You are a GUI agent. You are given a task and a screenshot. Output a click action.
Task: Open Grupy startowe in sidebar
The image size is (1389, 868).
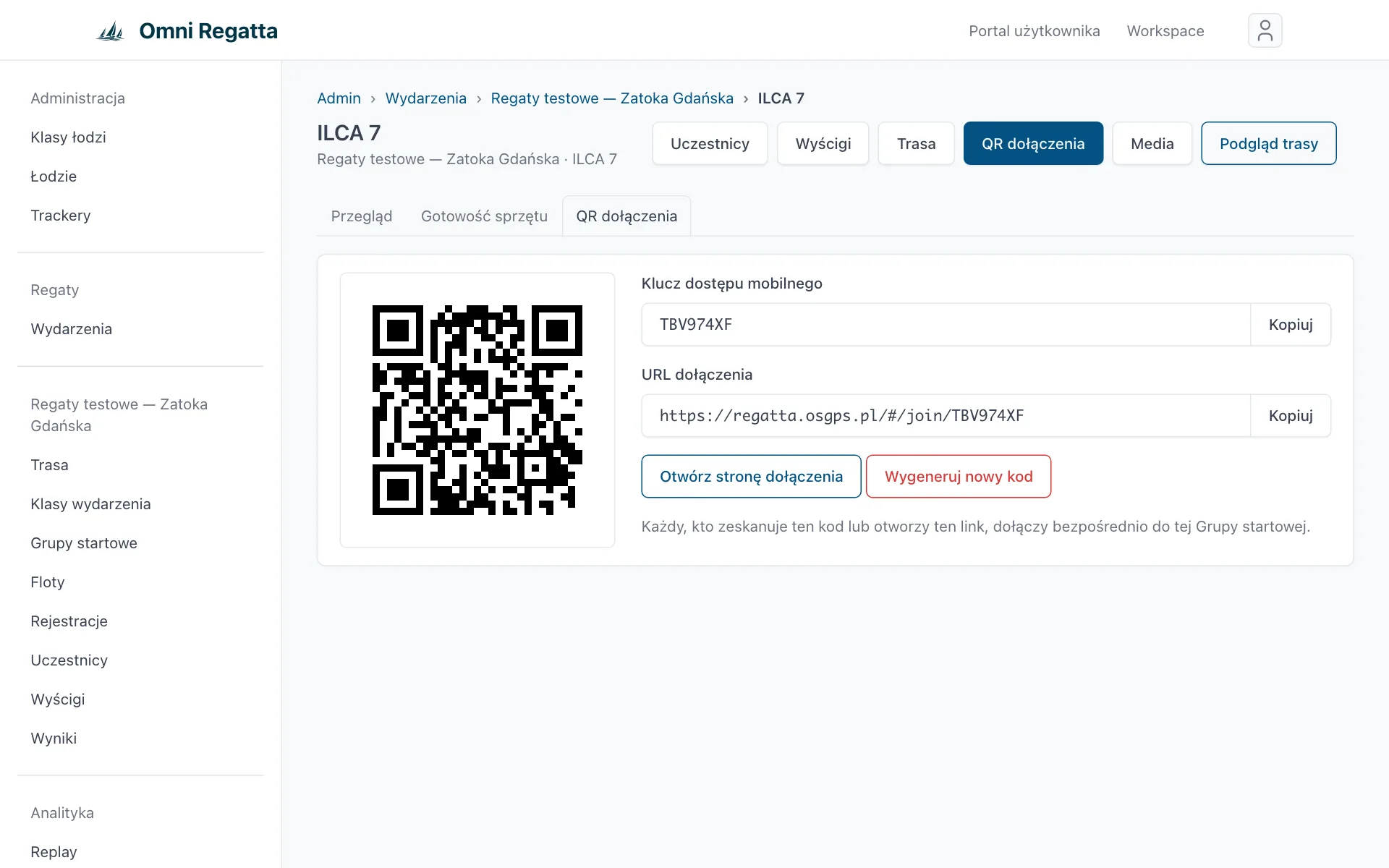click(x=84, y=543)
